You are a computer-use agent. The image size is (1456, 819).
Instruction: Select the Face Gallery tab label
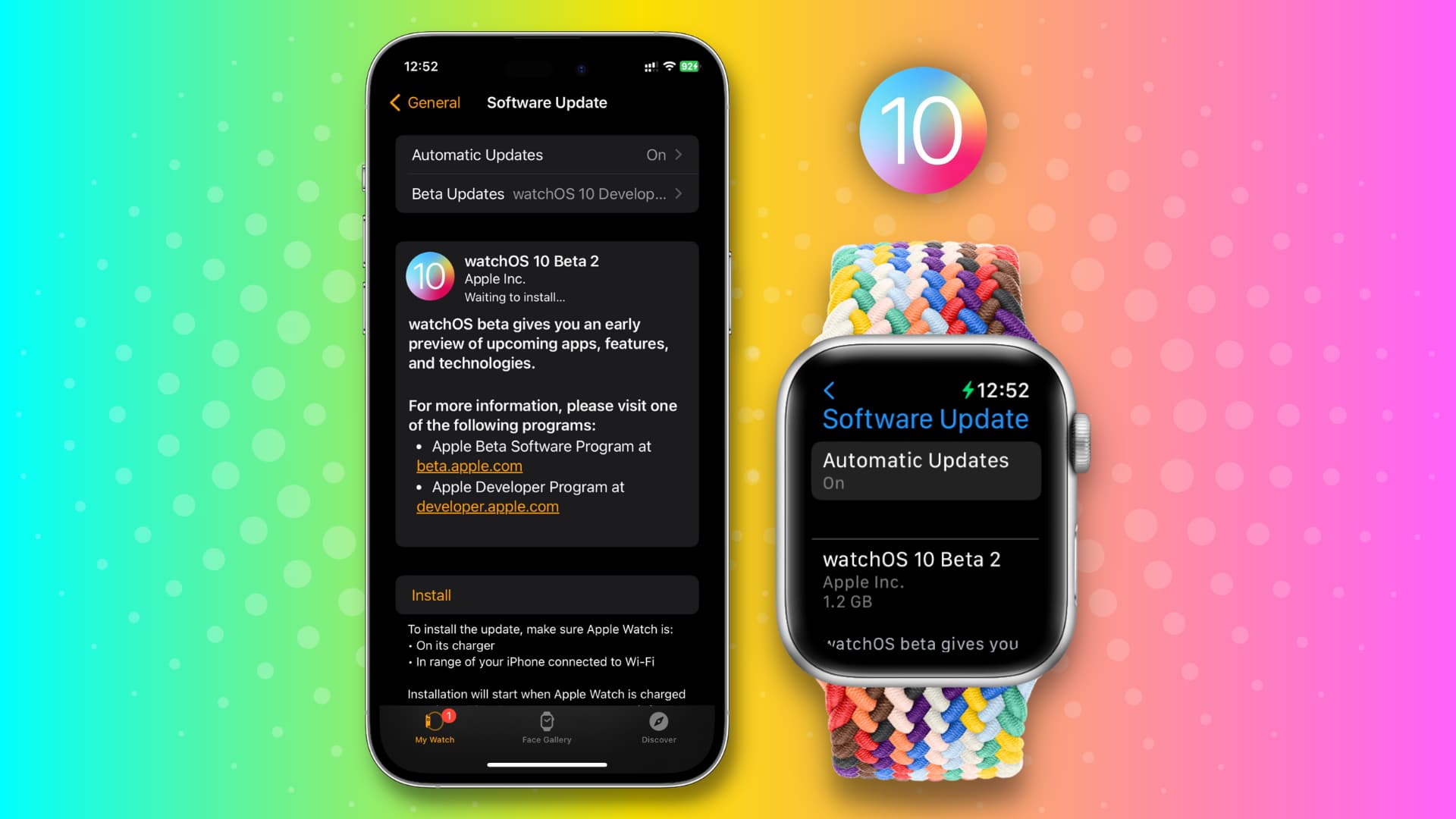point(547,740)
